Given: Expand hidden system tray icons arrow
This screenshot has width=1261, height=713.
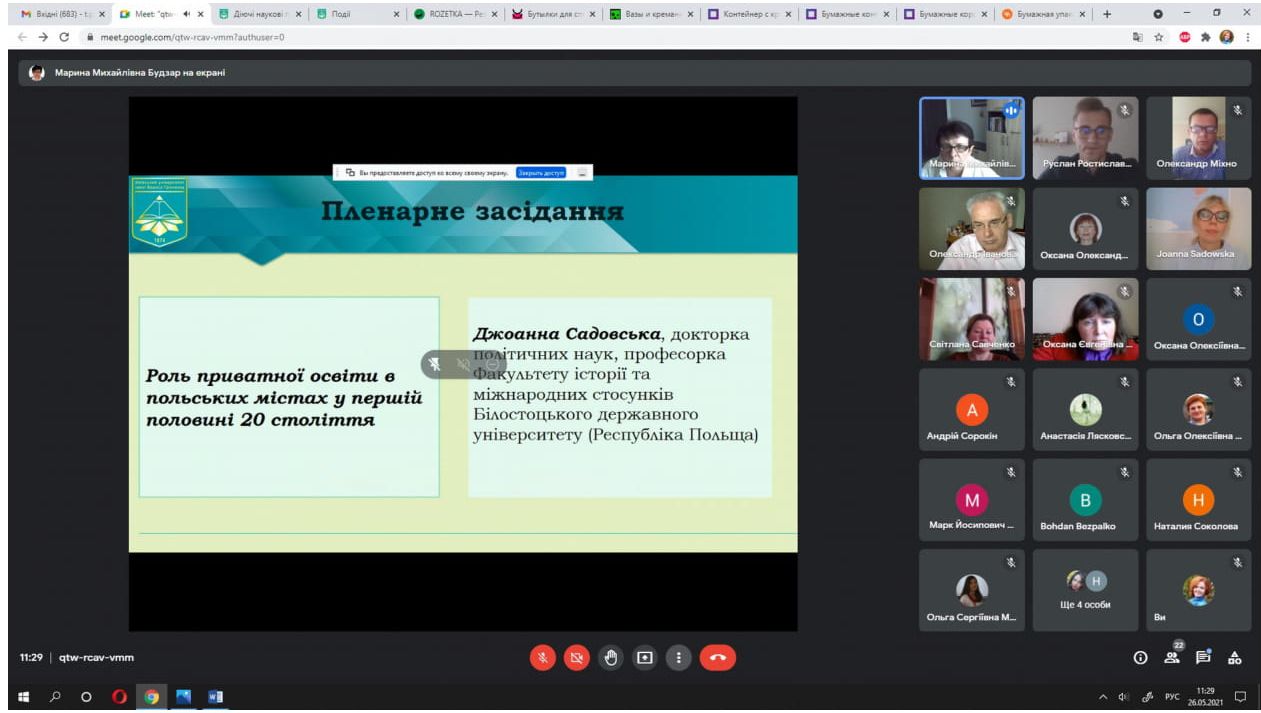Looking at the screenshot, I should pyautogui.click(x=1103, y=697).
